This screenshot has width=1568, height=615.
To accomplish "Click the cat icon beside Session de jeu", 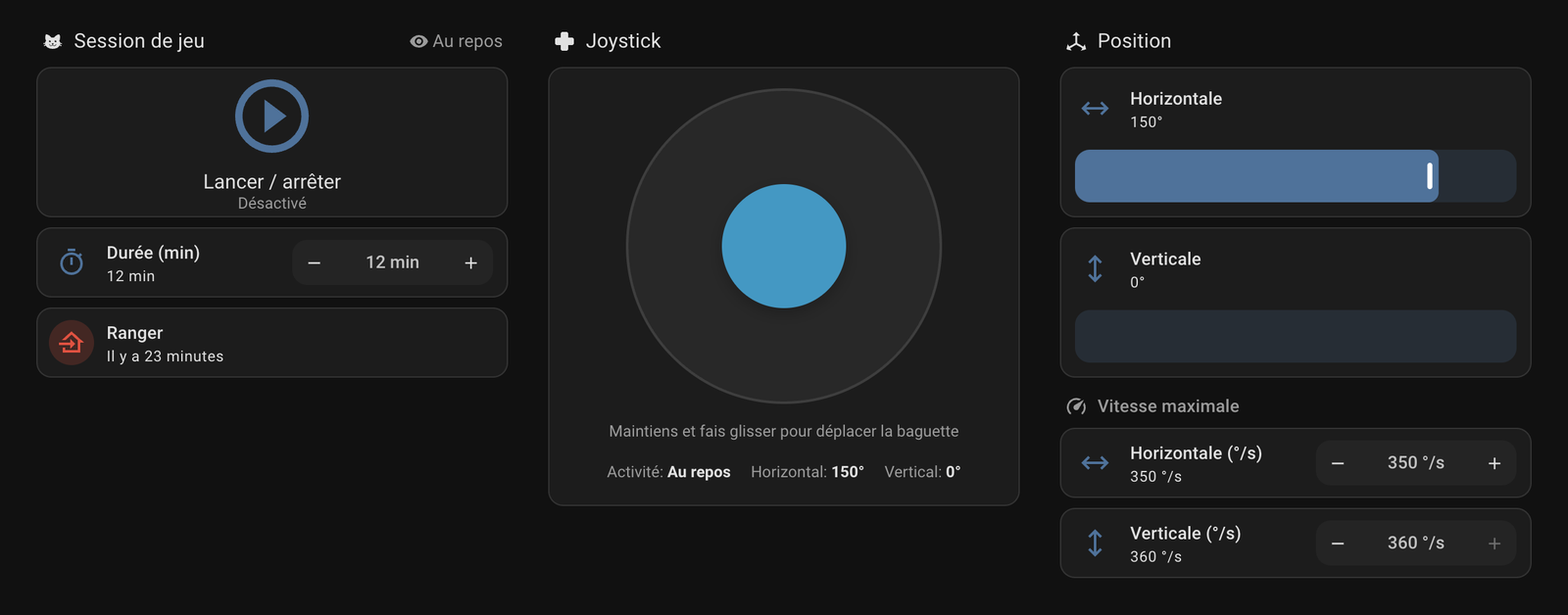I will coord(53,41).
